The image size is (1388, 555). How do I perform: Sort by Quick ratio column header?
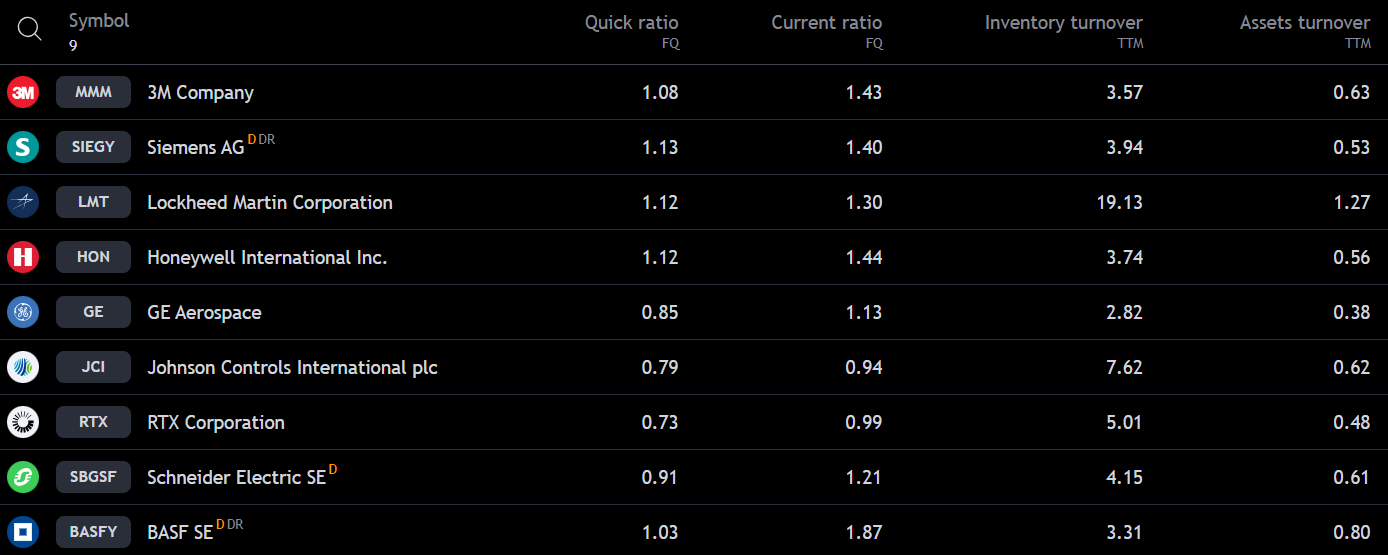631,23
